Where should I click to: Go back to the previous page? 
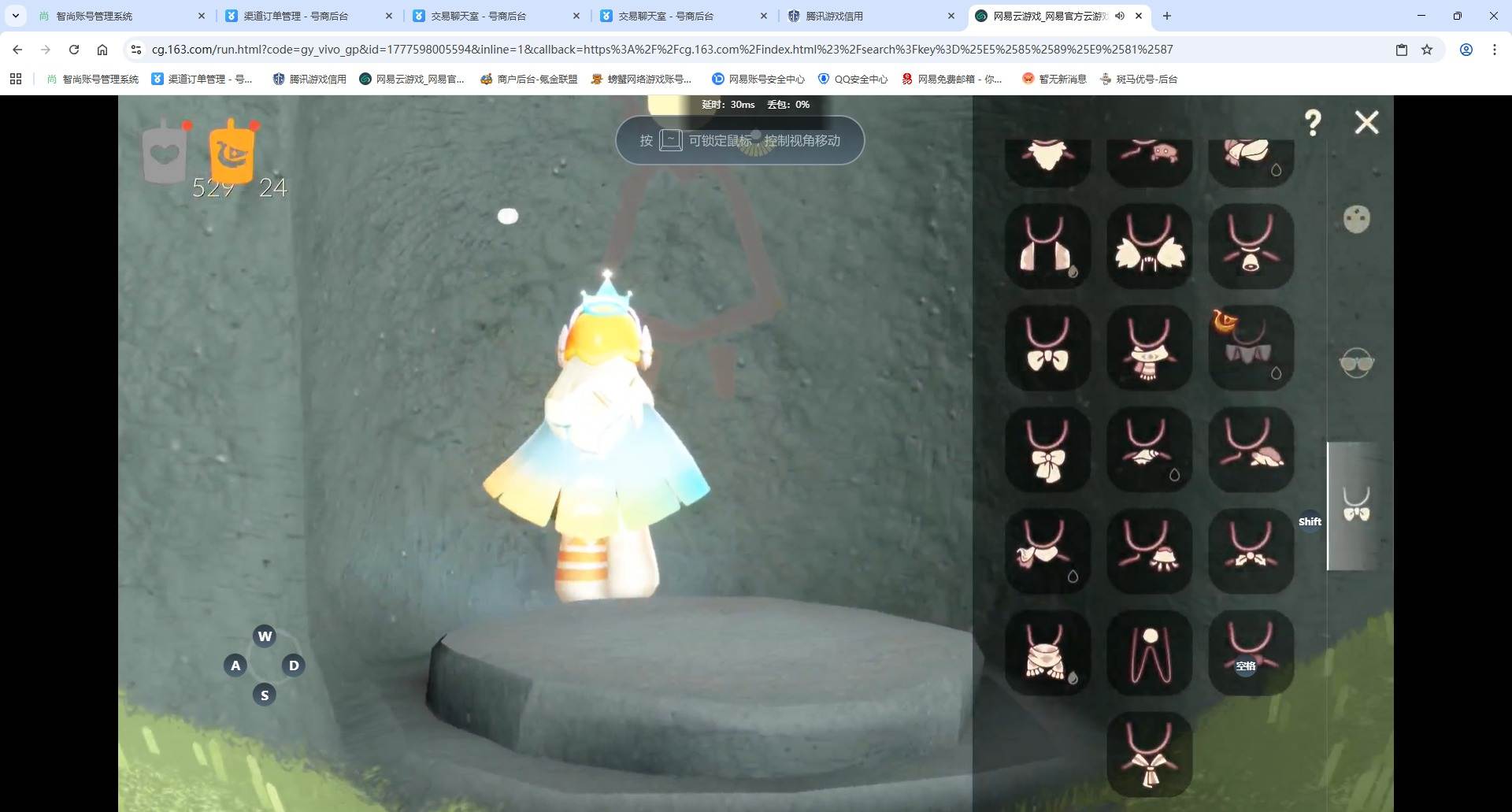point(17,50)
